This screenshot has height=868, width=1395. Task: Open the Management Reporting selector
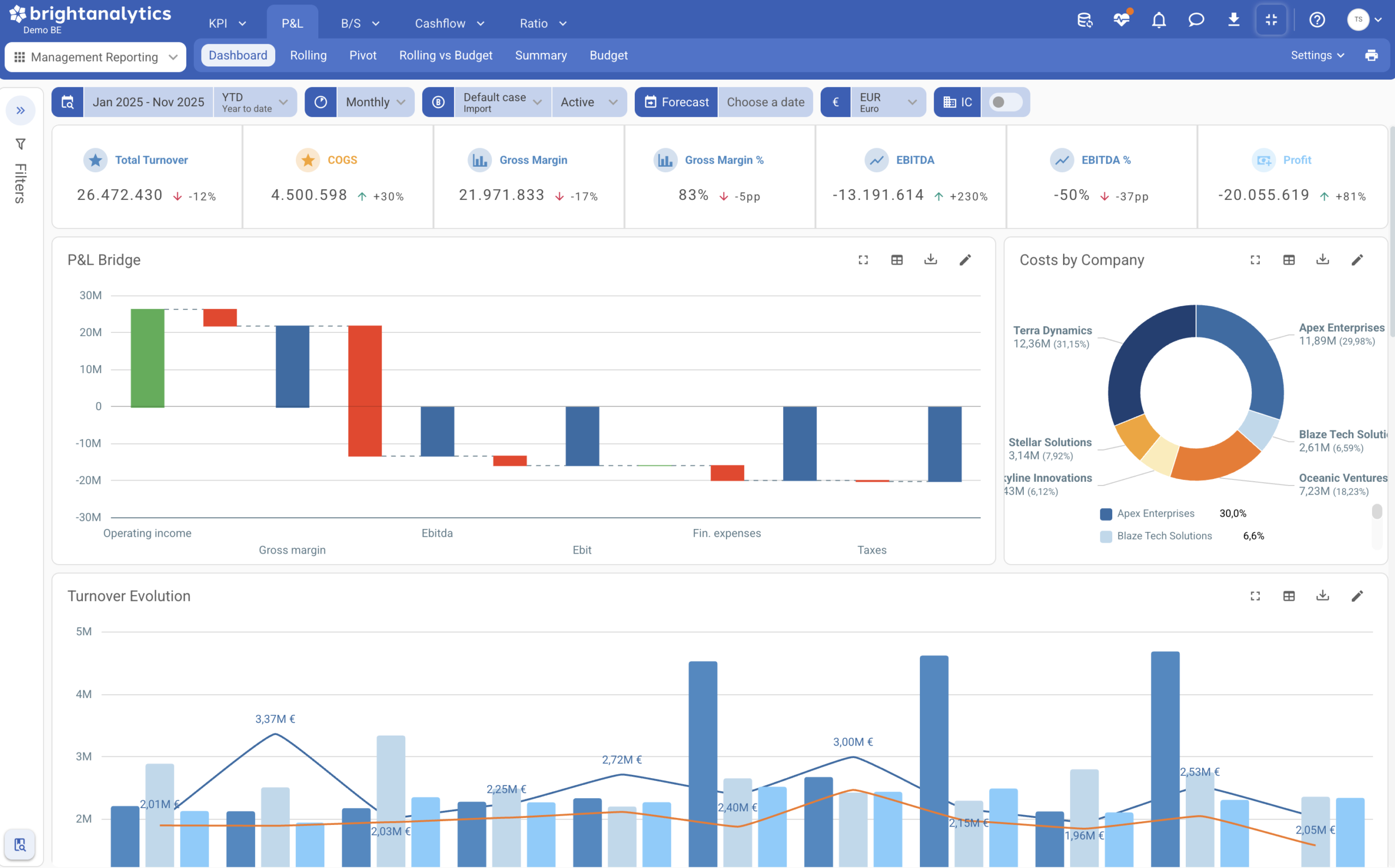[x=95, y=57]
